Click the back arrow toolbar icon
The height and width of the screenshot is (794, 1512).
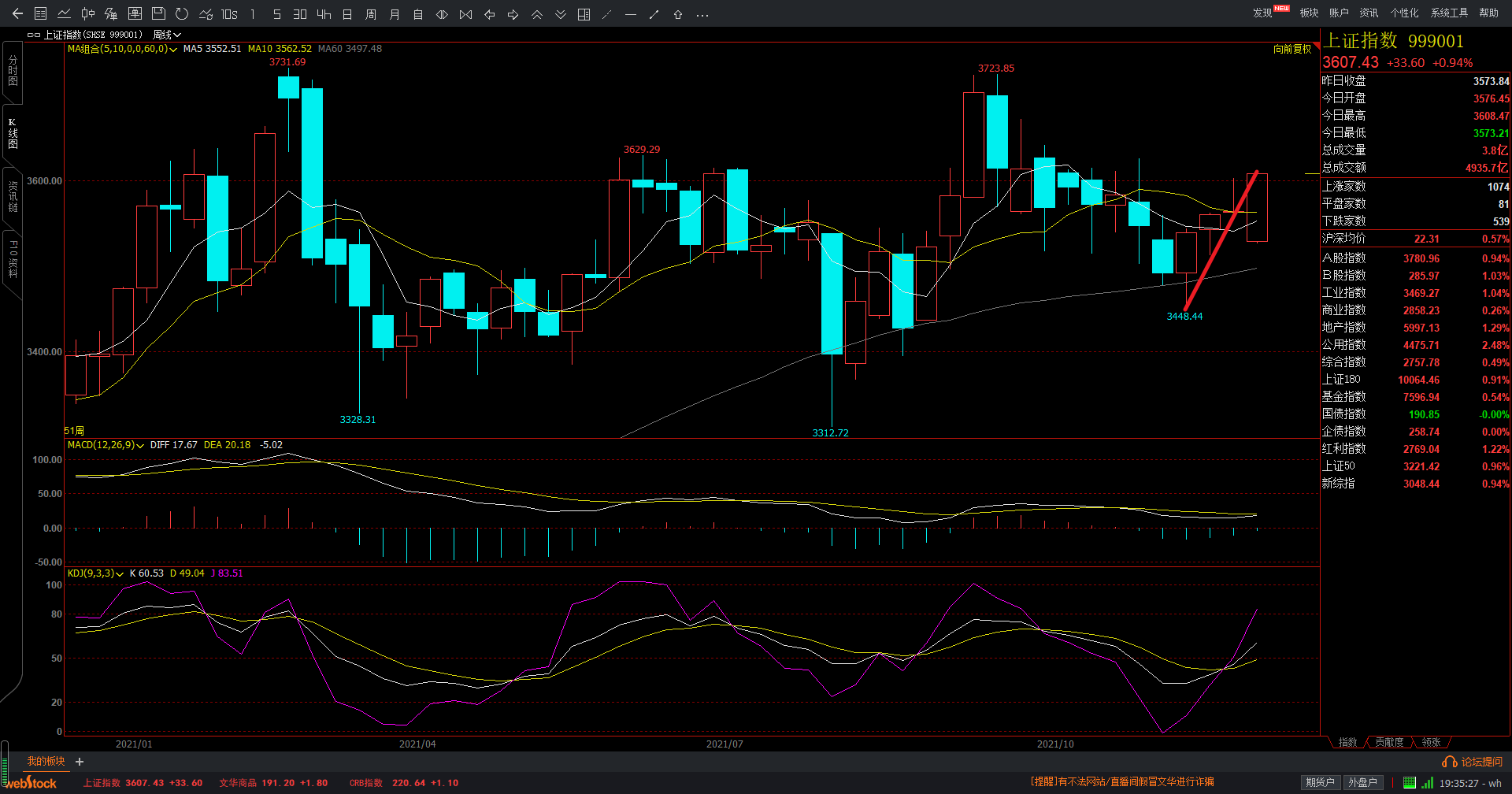pyautogui.click(x=17, y=14)
